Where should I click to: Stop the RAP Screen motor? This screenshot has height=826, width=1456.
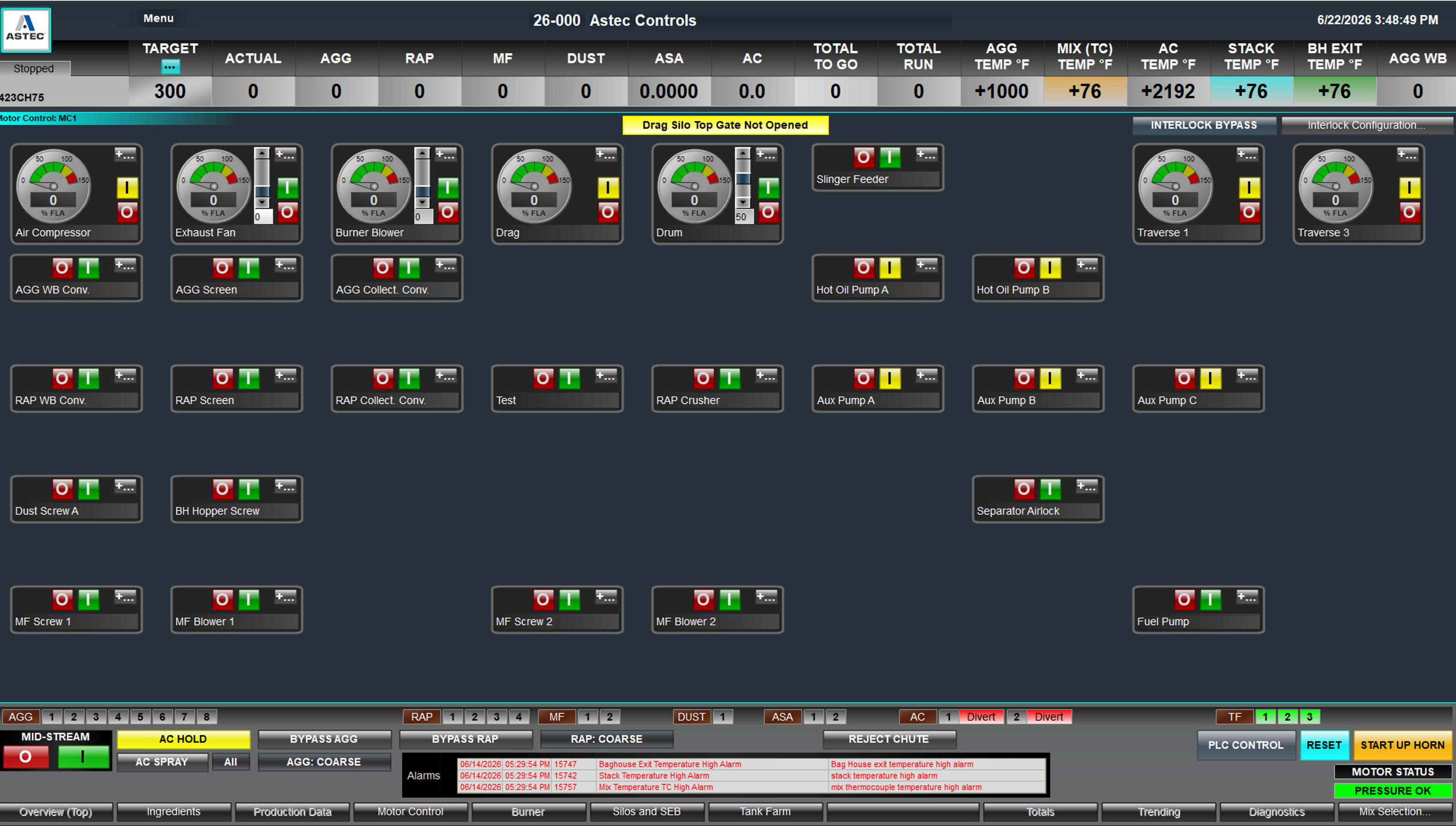click(x=222, y=379)
